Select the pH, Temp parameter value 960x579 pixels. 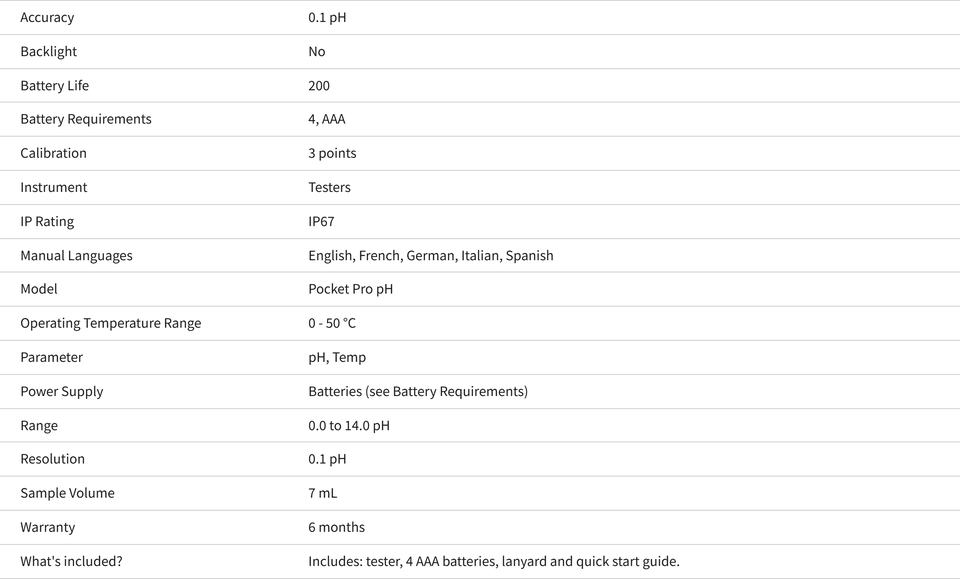click(x=337, y=357)
